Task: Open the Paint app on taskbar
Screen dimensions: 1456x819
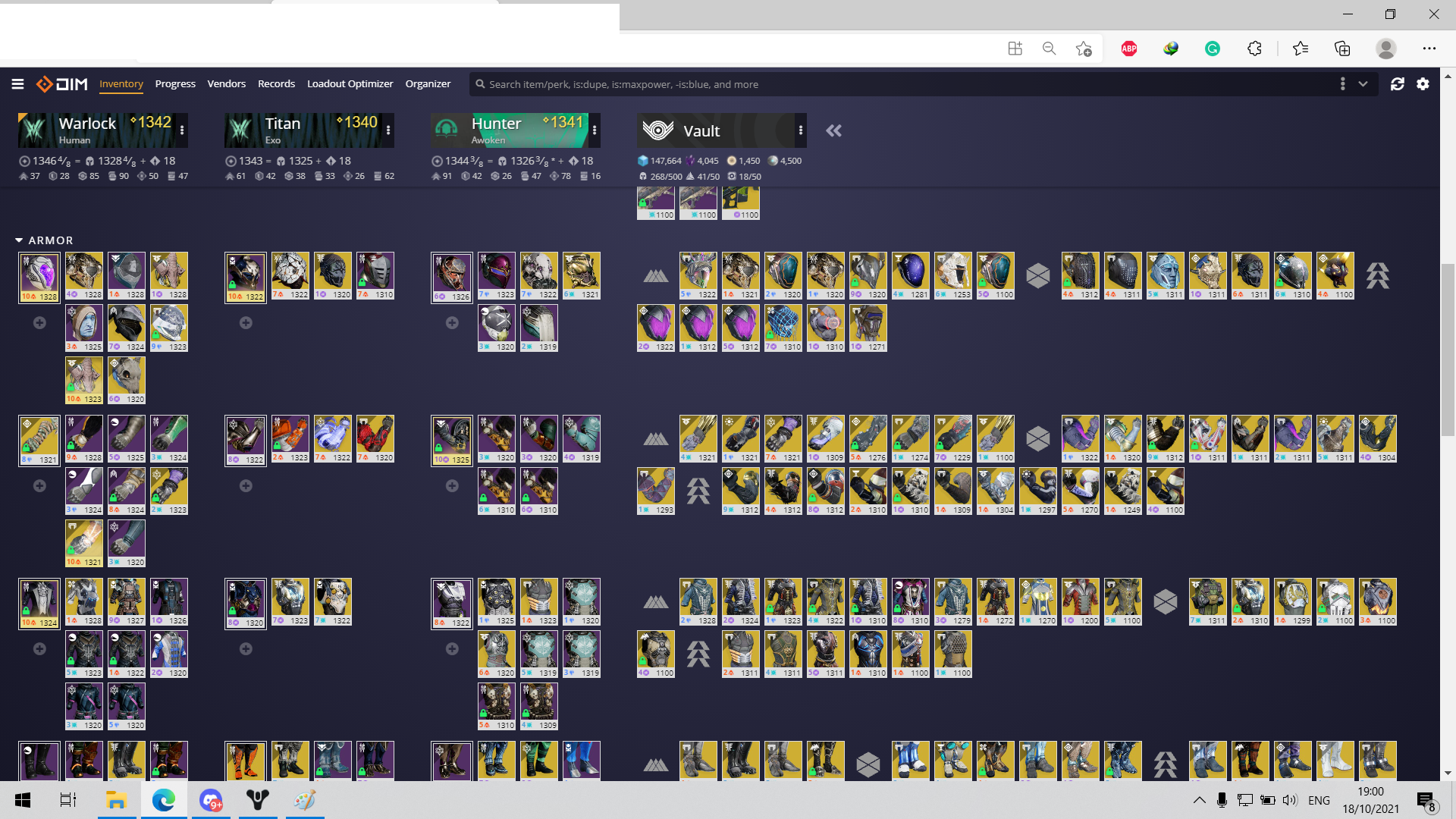Action: coord(305,800)
